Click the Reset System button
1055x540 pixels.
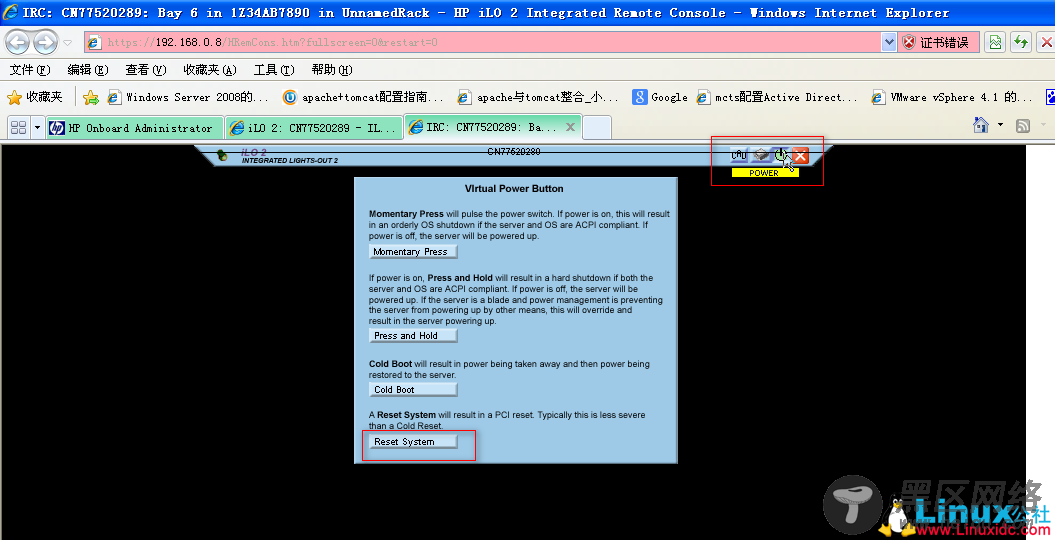(x=413, y=442)
